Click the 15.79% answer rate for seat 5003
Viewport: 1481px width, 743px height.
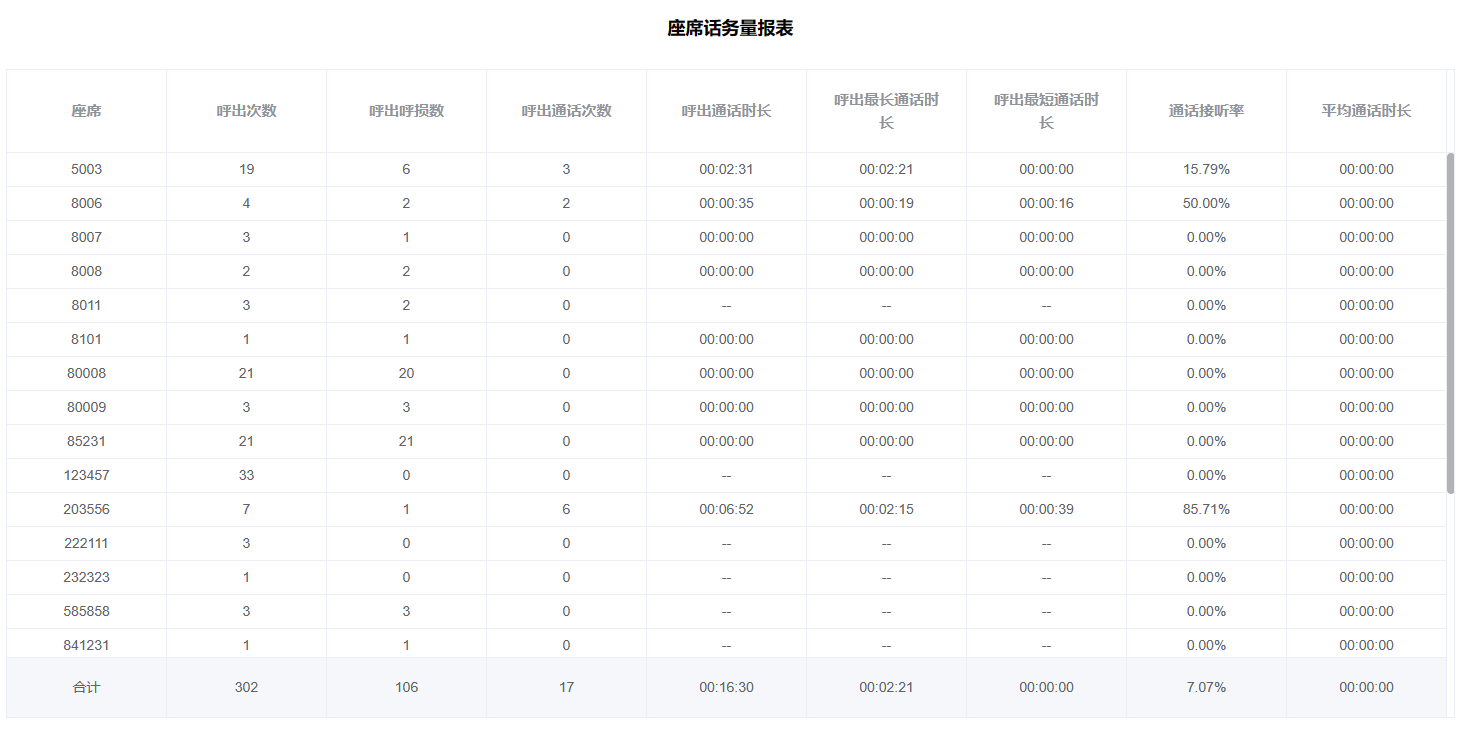click(1206, 170)
